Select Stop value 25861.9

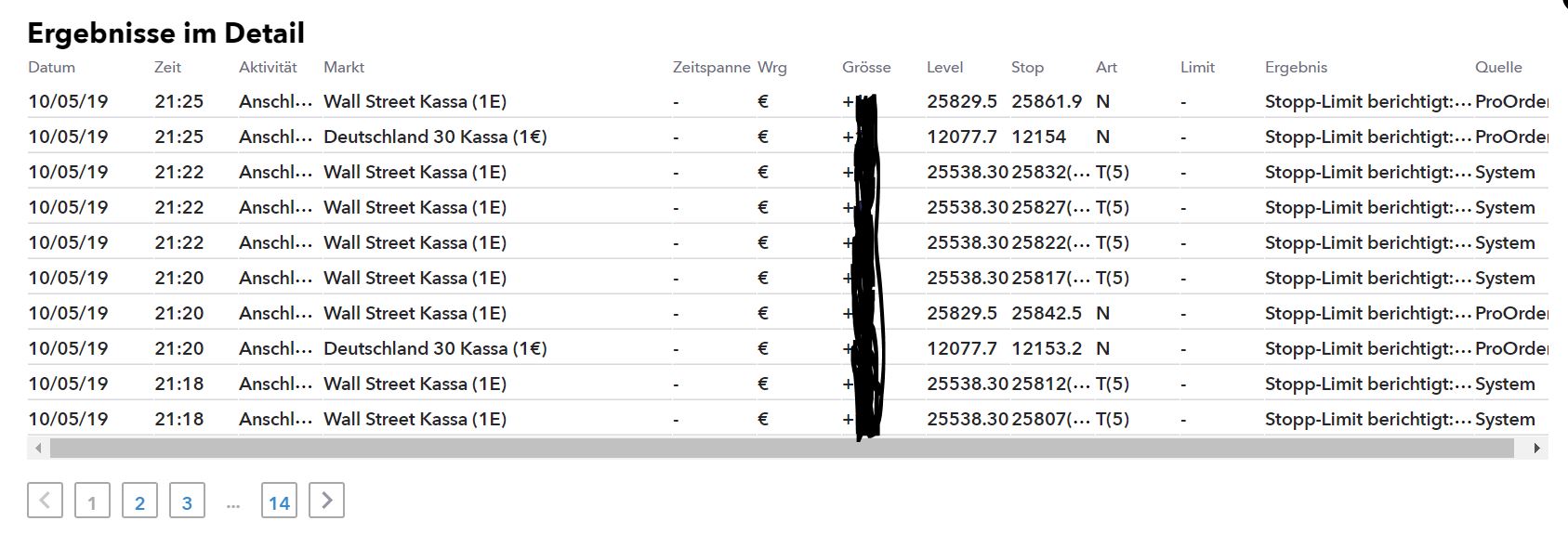point(1047,101)
